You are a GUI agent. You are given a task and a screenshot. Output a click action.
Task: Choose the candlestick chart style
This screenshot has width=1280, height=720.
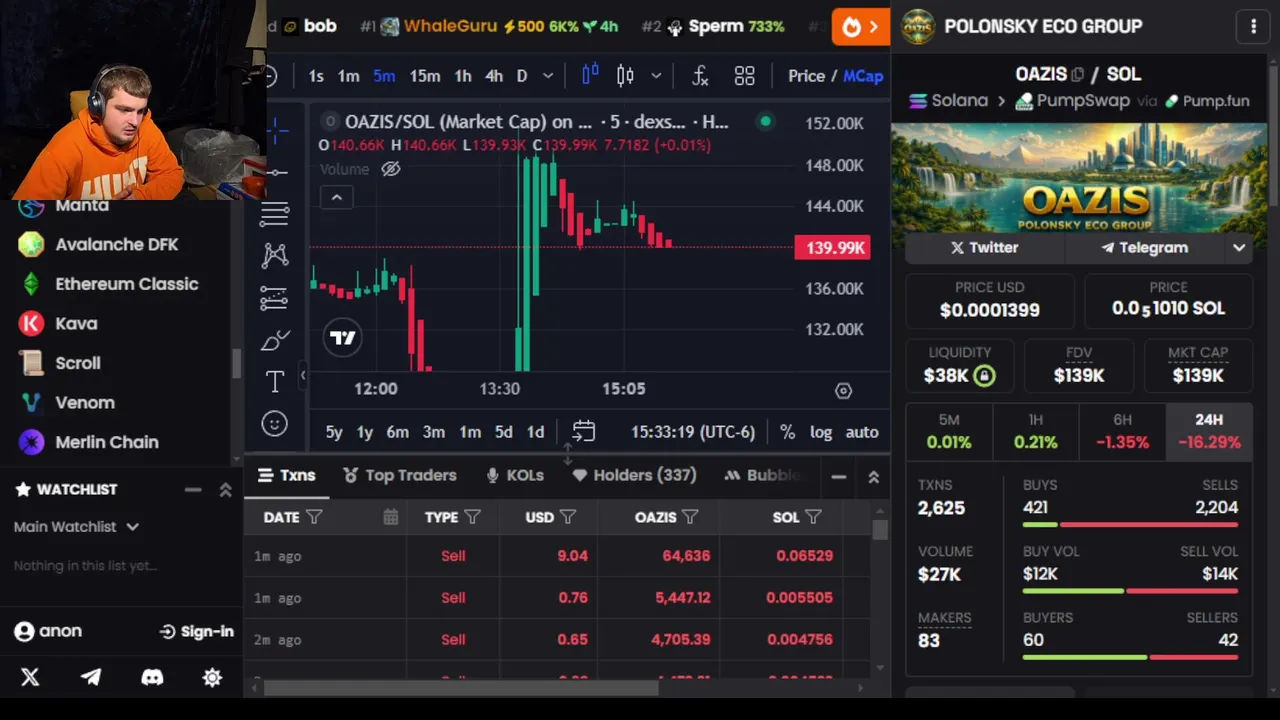(625, 76)
